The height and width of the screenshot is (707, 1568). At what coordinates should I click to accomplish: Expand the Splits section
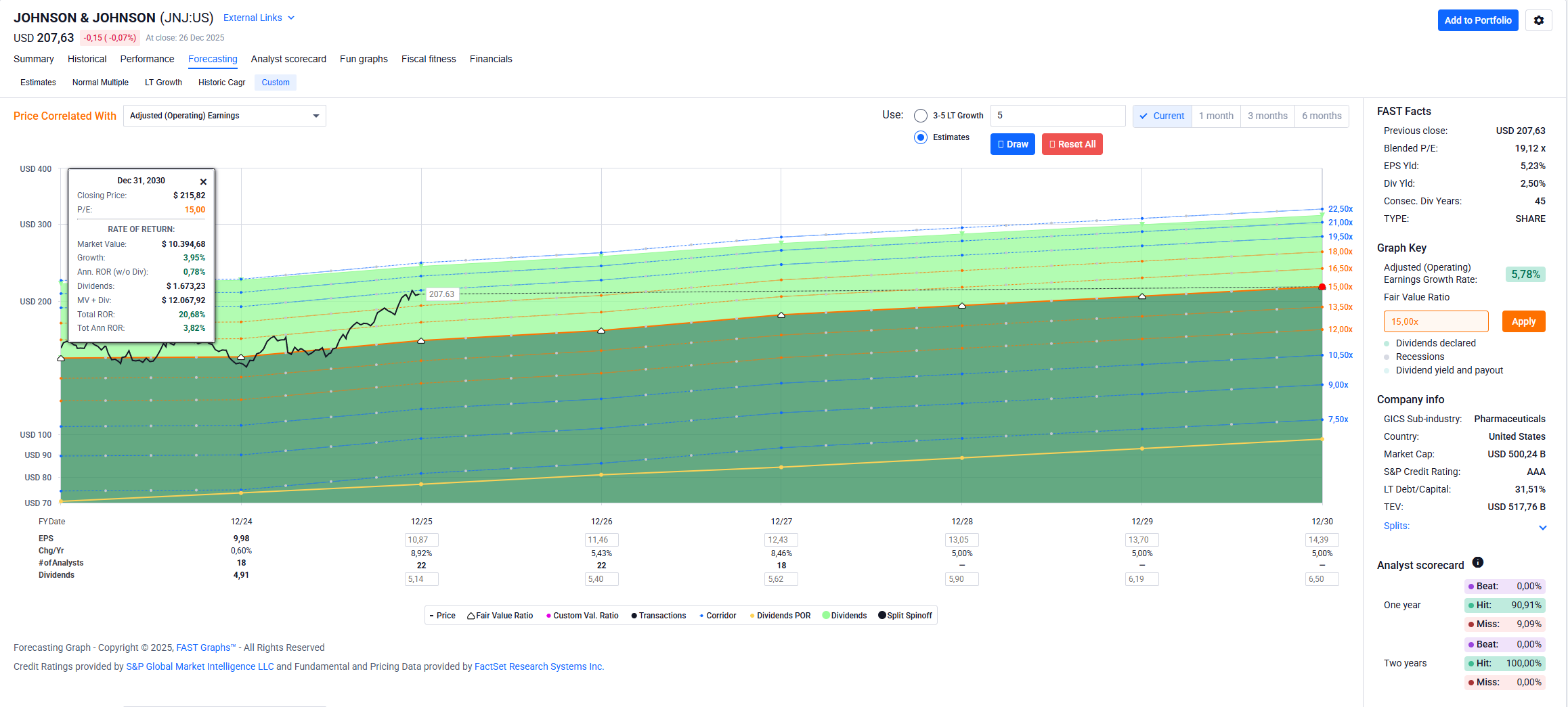coord(1542,527)
